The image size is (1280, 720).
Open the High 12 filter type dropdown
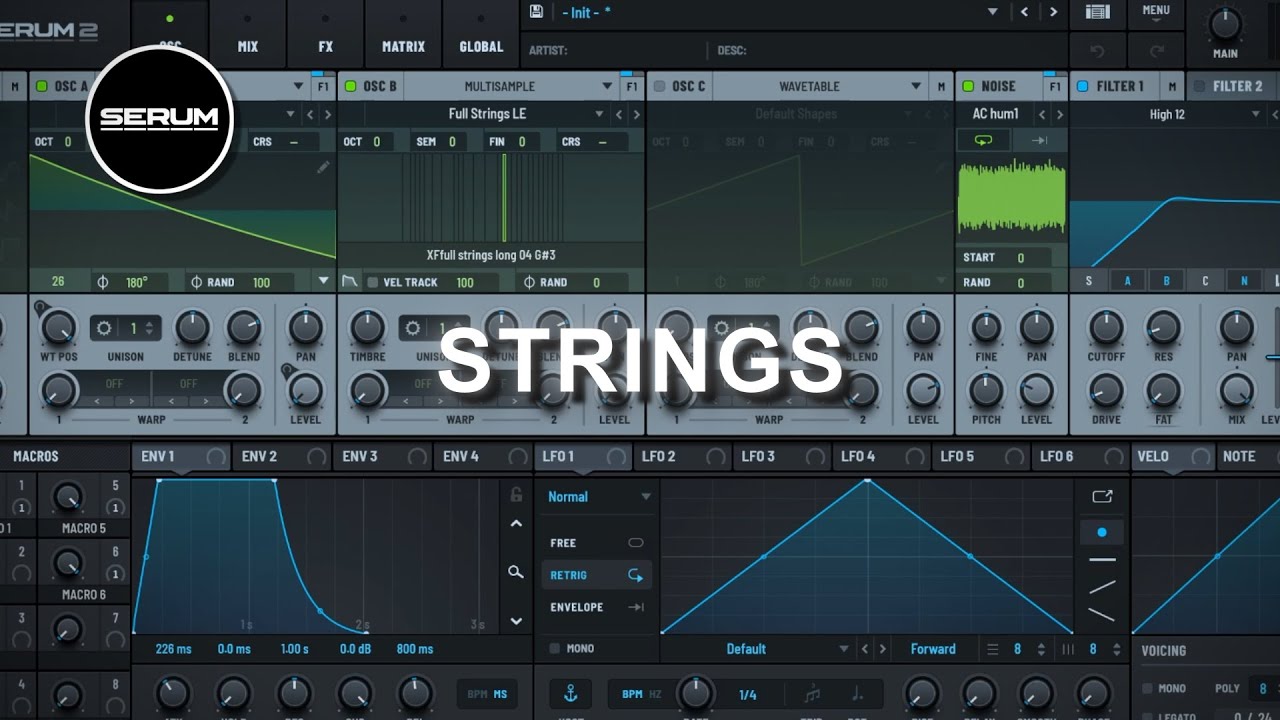(x=1256, y=114)
